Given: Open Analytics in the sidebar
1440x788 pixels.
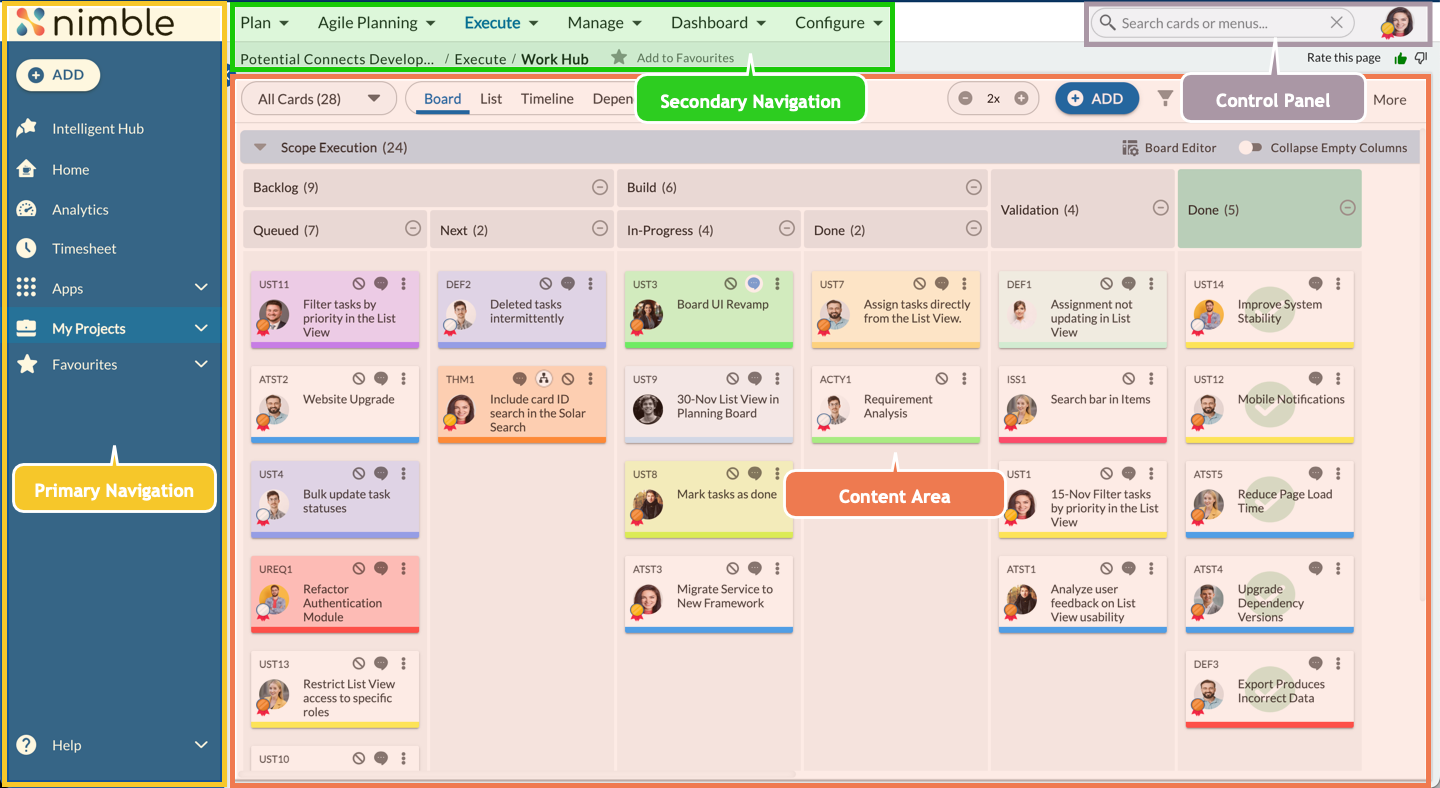Looking at the screenshot, I should pos(80,210).
